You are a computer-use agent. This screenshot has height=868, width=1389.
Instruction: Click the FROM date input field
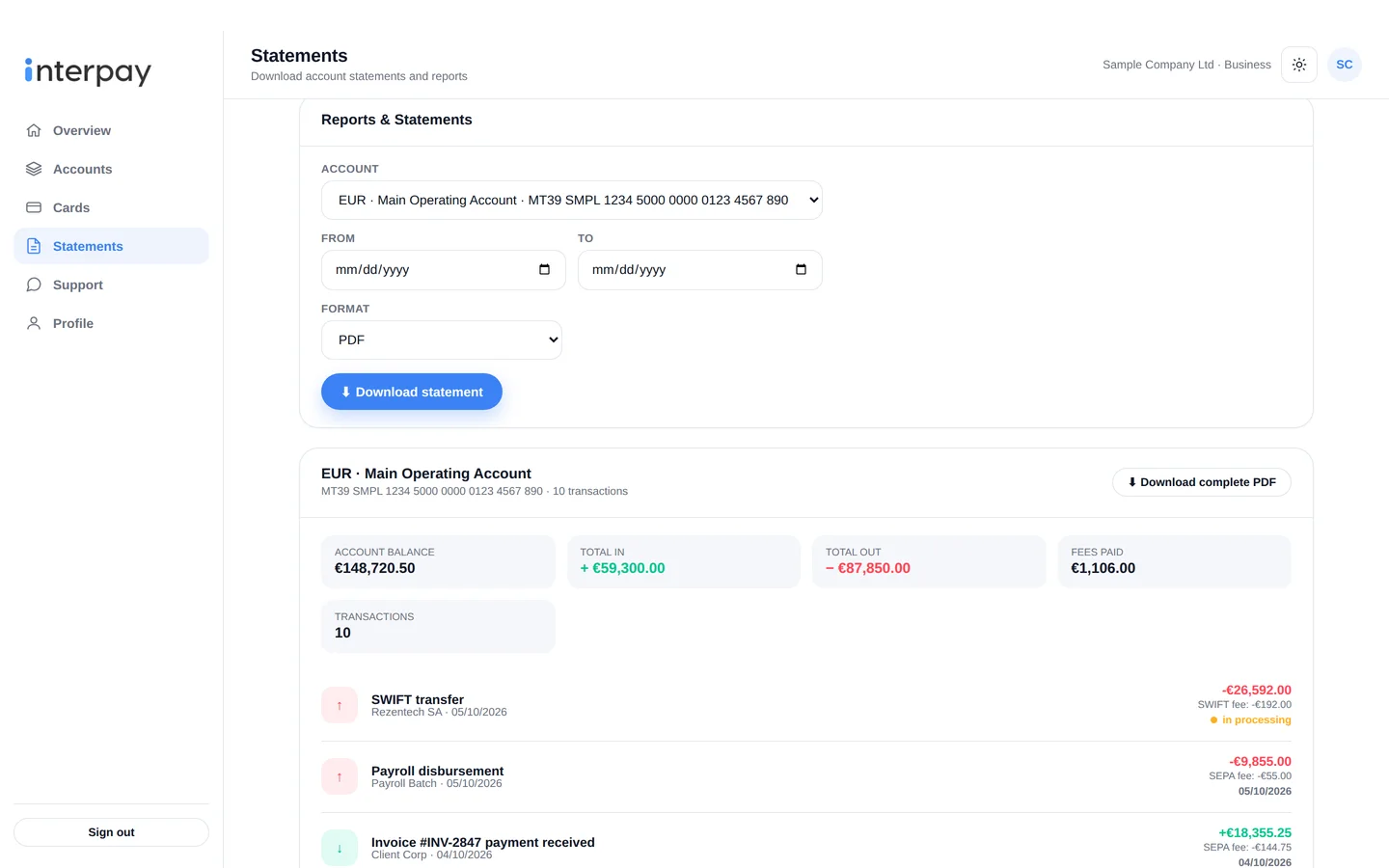coord(444,270)
